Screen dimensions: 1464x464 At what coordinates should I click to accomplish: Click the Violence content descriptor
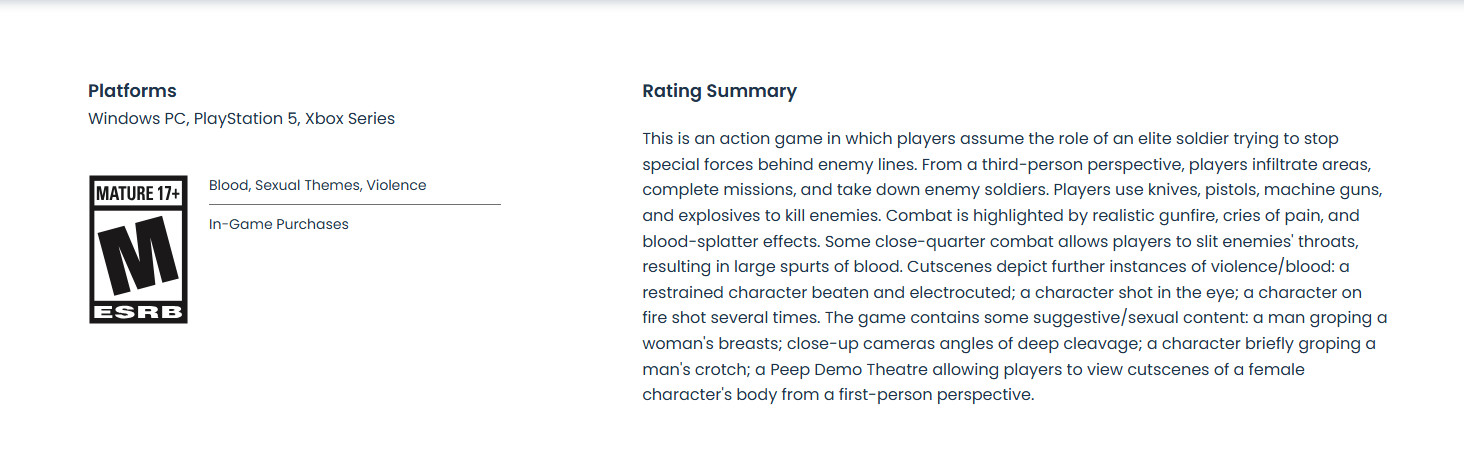click(x=396, y=185)
